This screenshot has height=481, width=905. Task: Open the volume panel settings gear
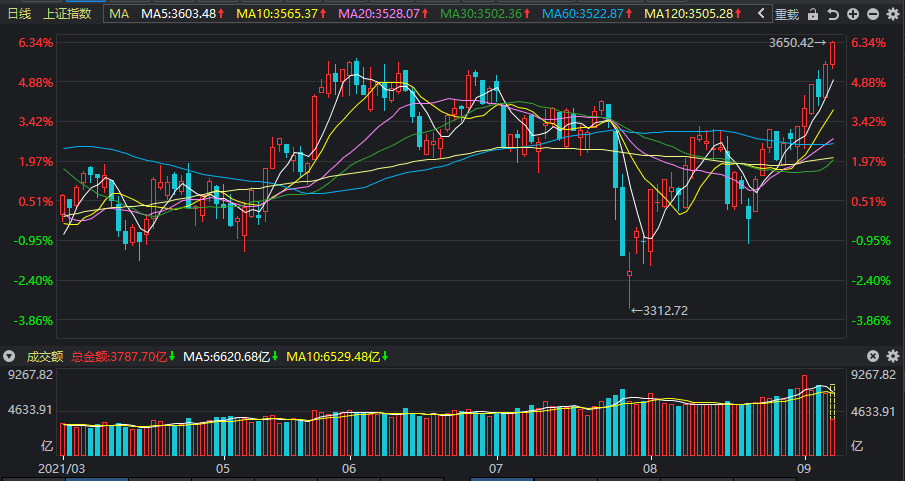coord(893,356)
